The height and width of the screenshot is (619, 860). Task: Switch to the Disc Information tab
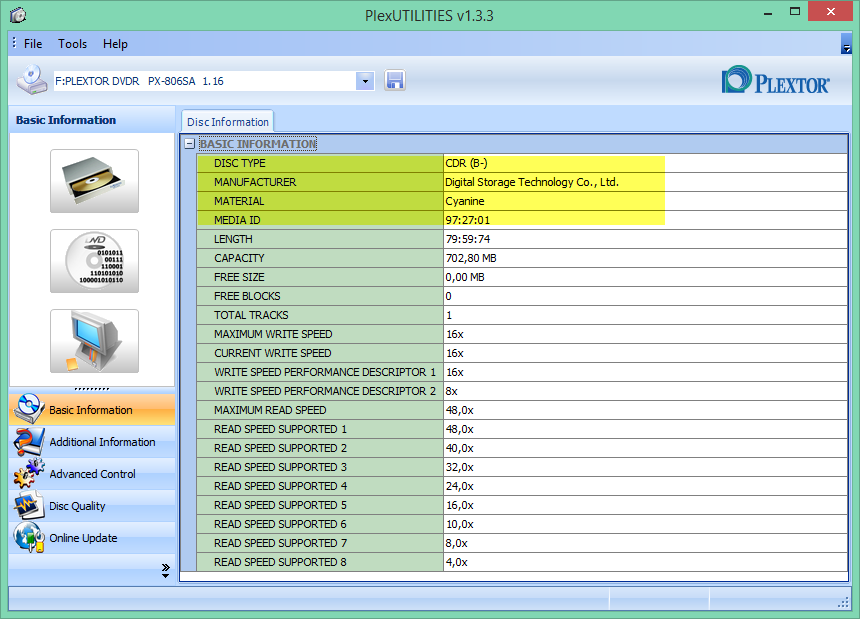(228, 122)
